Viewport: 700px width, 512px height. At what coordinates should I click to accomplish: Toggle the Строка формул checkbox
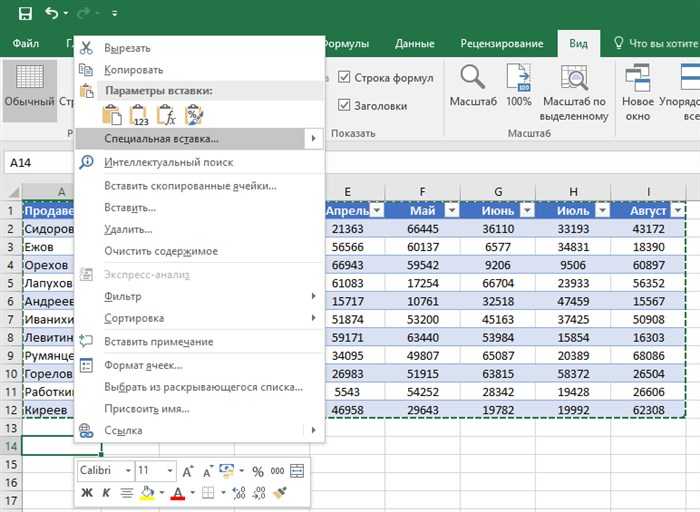coord(344,77)
